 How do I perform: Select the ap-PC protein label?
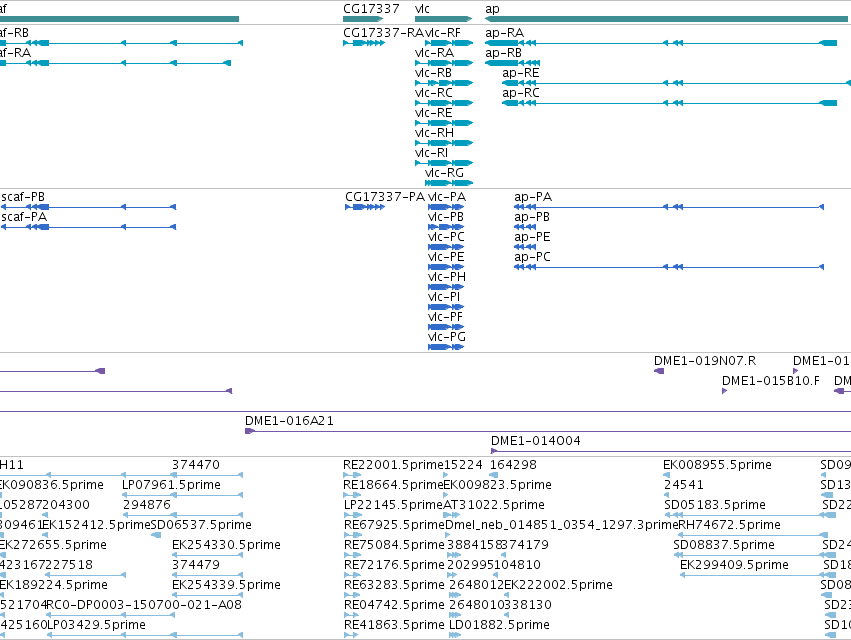(532, 257)
